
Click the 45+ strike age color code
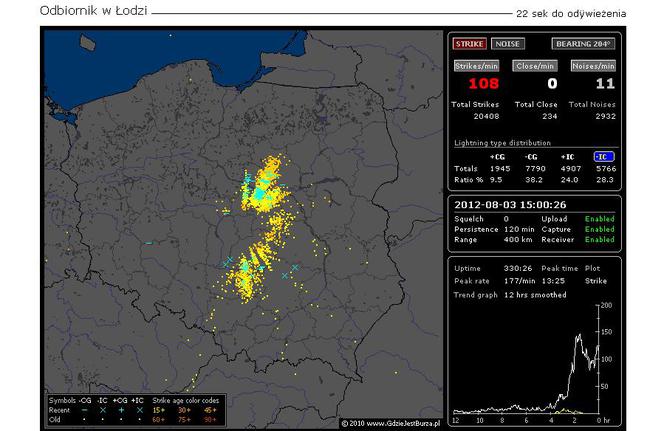(x=210, y=410)
